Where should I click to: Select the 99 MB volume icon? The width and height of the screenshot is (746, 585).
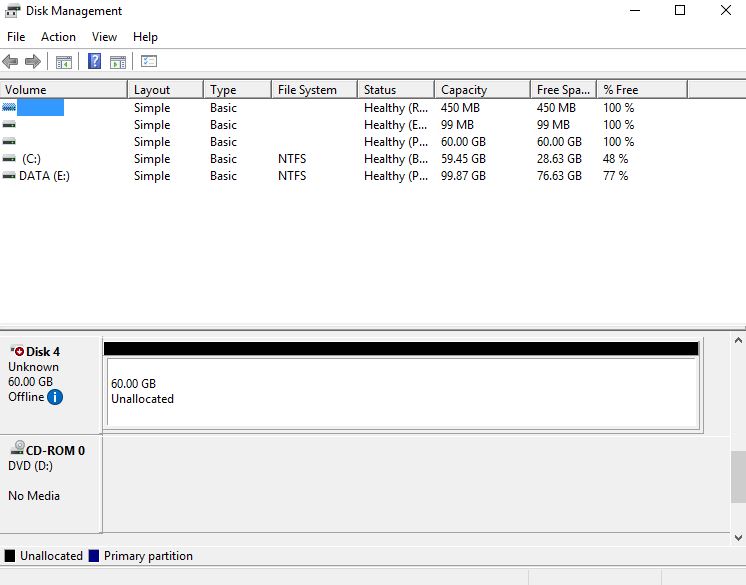click(x=9, y=125)
